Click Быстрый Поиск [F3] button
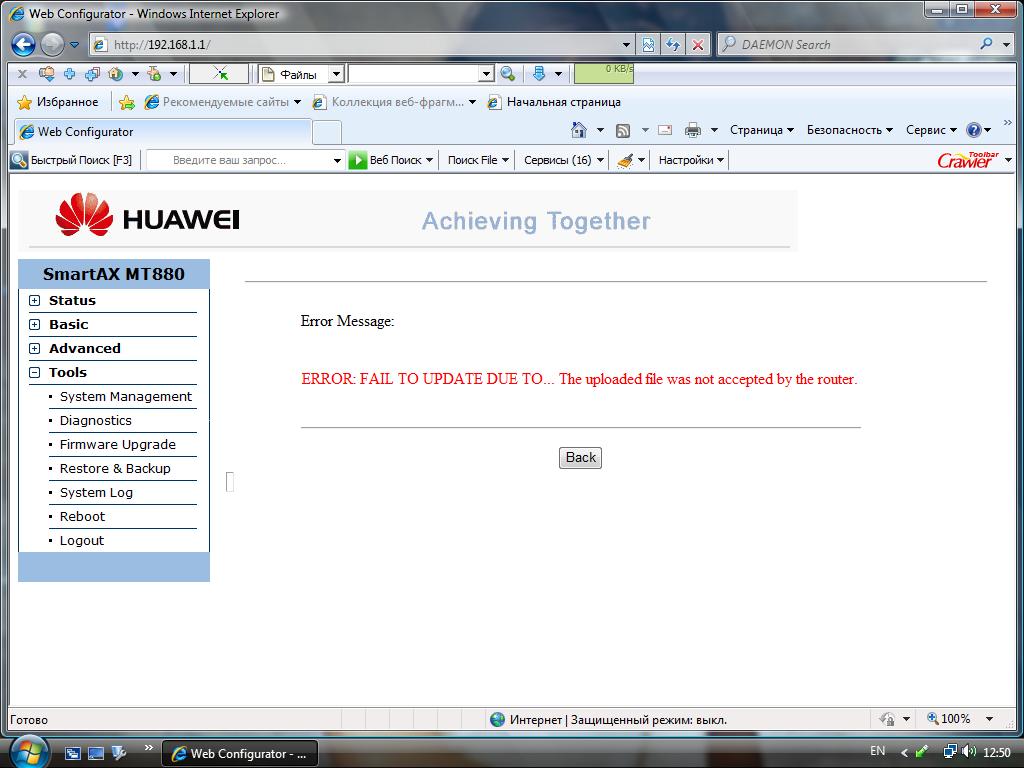Image resolution: width=1024 pixels, height=768 pixels. [x=72, y=160]
